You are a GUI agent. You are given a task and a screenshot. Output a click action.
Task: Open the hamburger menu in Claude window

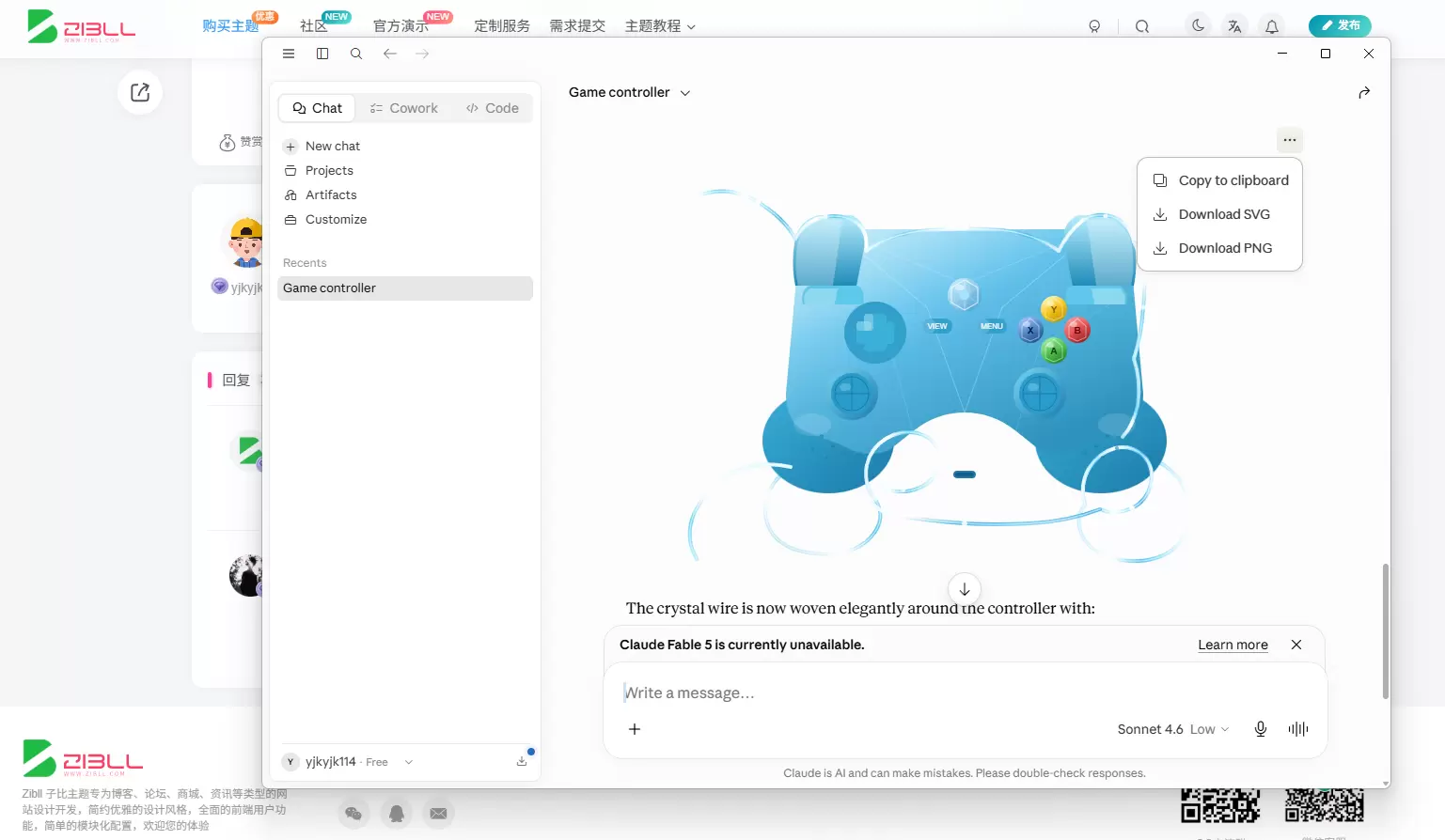(x=289, y=54)
